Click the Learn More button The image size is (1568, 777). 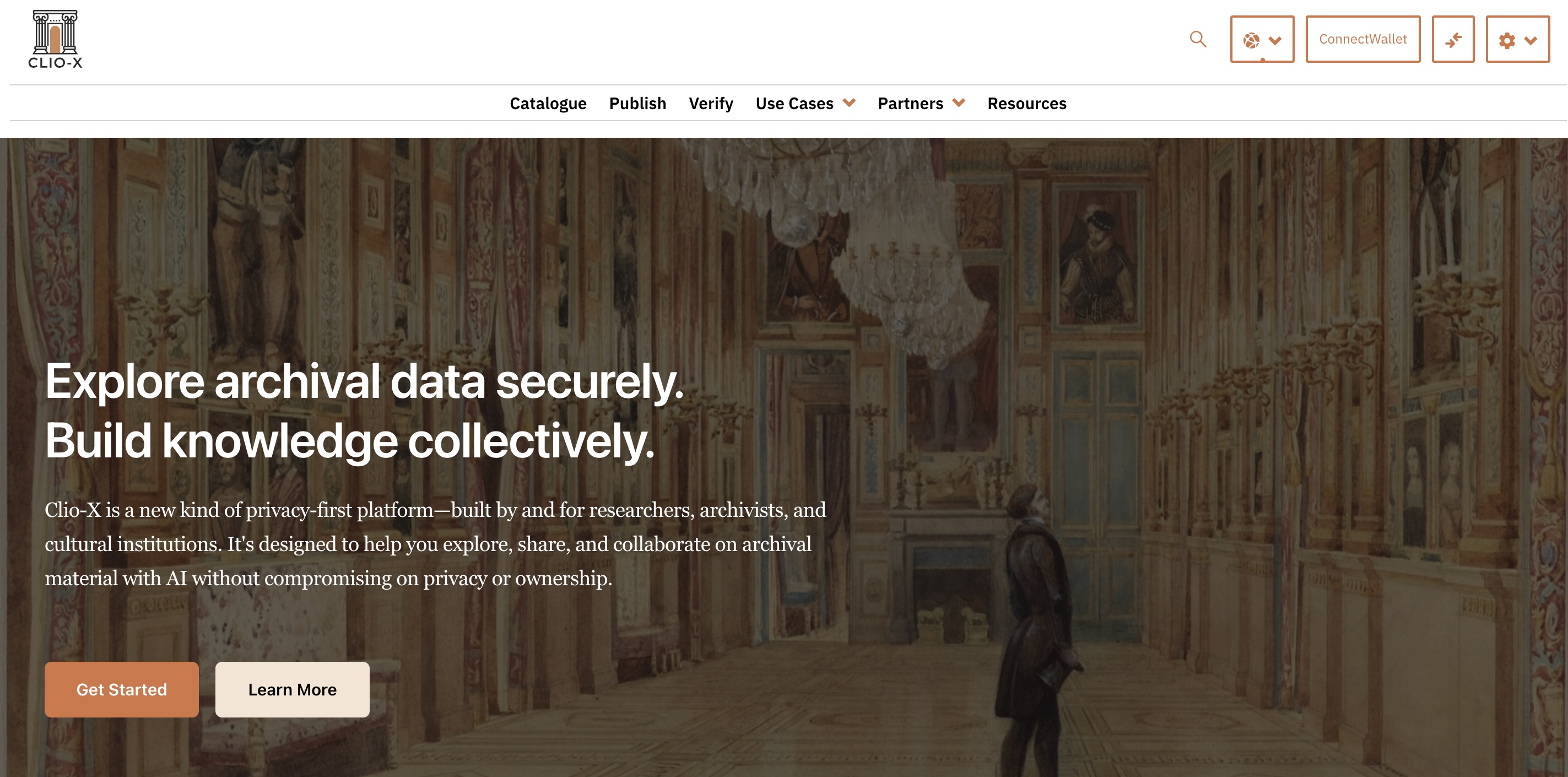(x=292, y=689)
